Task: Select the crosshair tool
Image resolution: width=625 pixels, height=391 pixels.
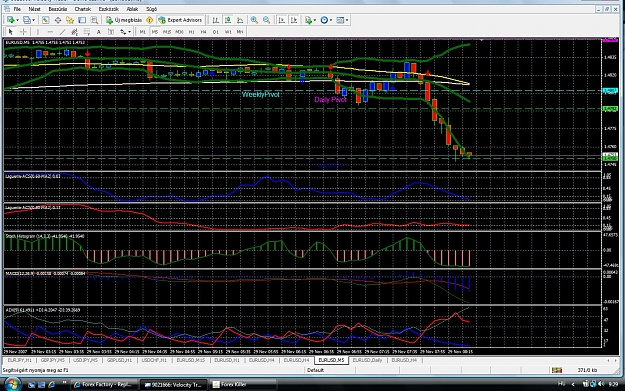Action: point(23,31)
